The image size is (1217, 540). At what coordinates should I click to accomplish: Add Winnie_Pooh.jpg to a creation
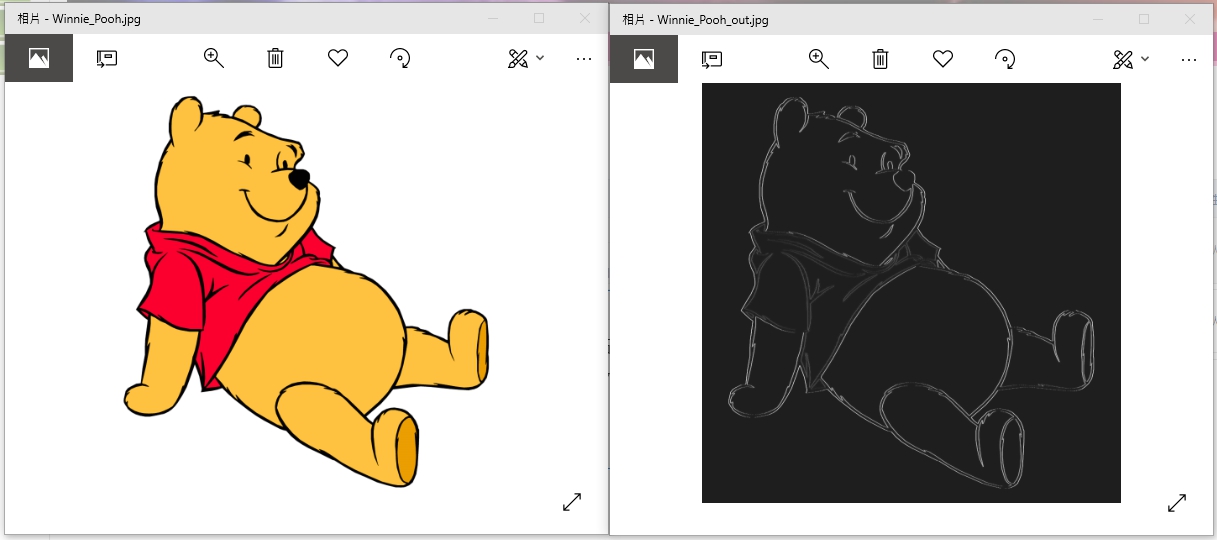107,58
